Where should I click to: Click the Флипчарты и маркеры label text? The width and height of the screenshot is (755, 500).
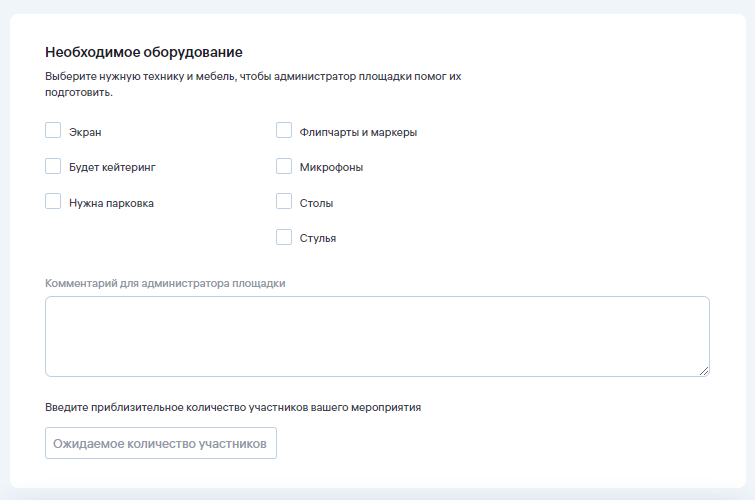(358, 132)
